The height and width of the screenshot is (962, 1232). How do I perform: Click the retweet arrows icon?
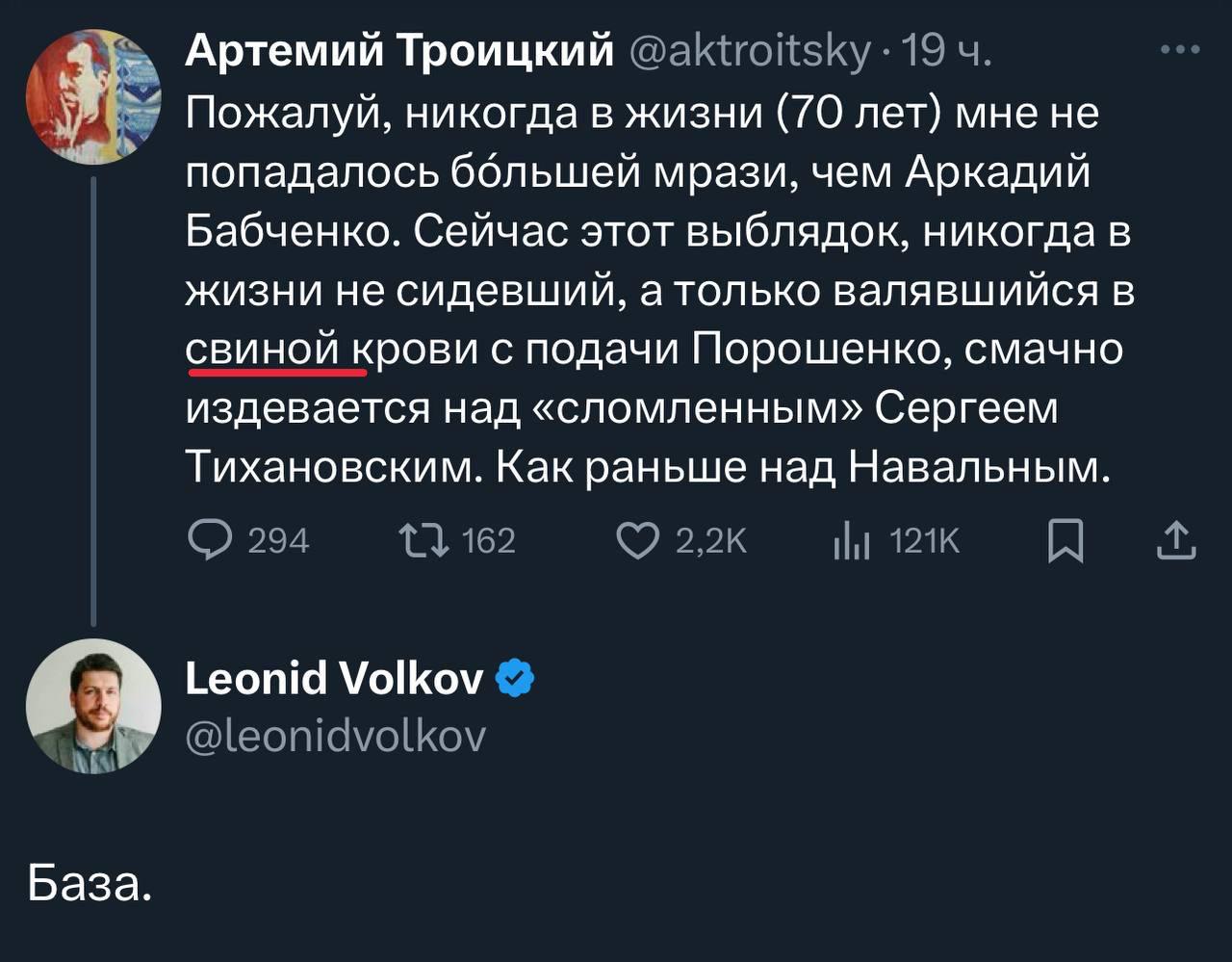pos(423,540)
